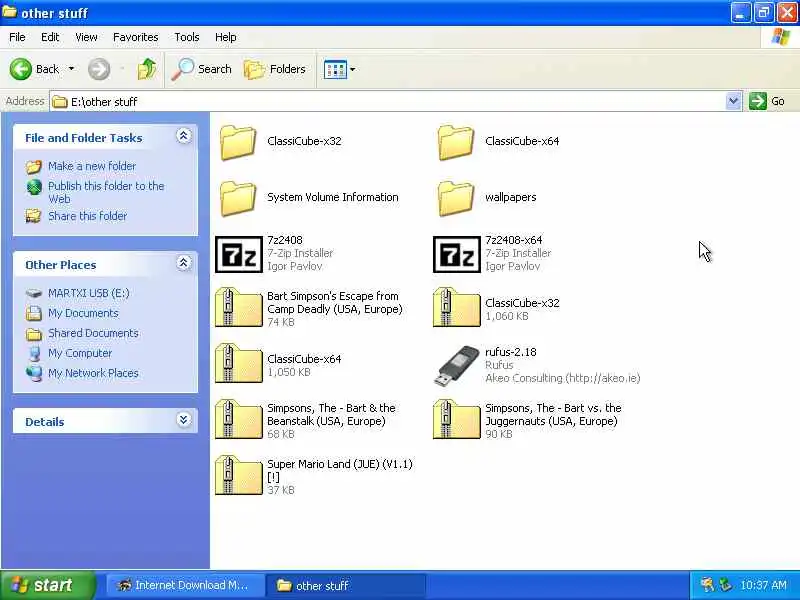Collapse the Other Places panel

(184, 263)
